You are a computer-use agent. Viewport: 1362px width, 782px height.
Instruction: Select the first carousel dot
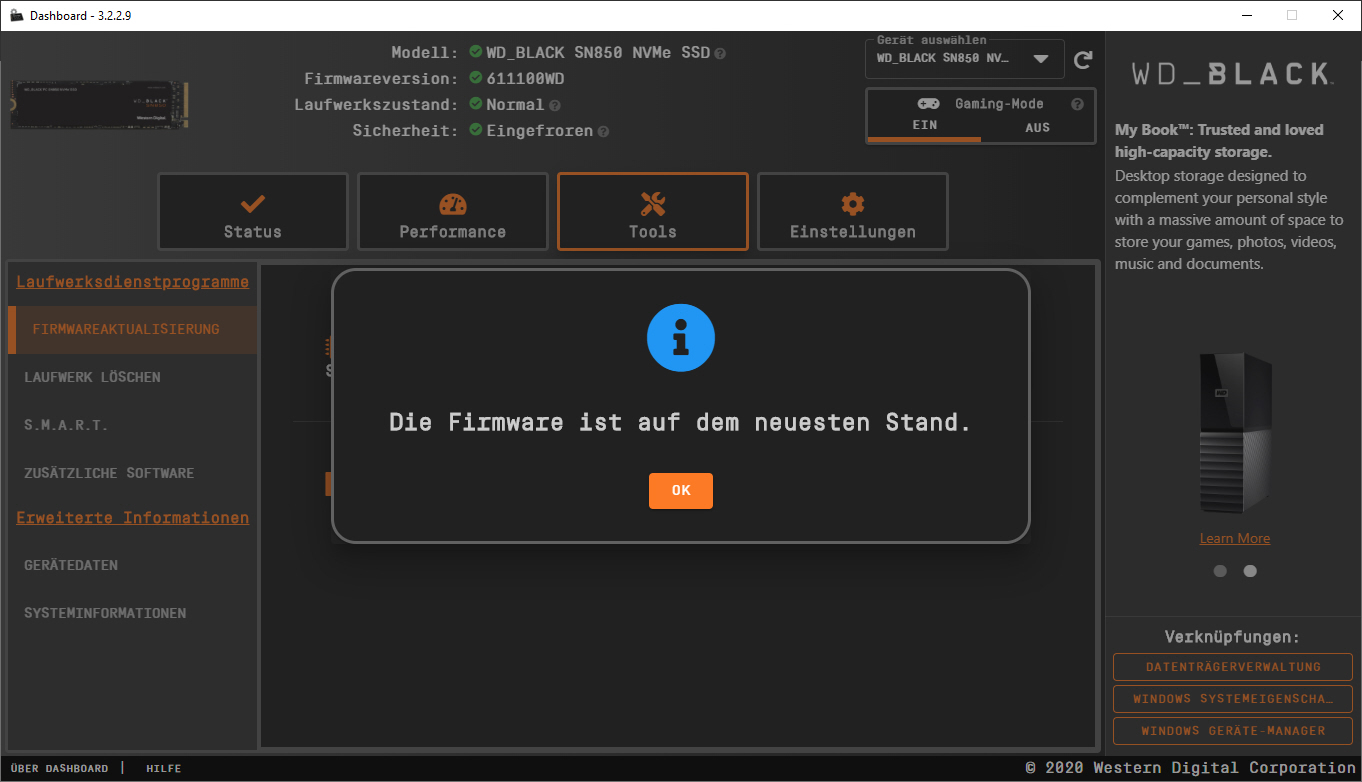tap(1220, 571)
